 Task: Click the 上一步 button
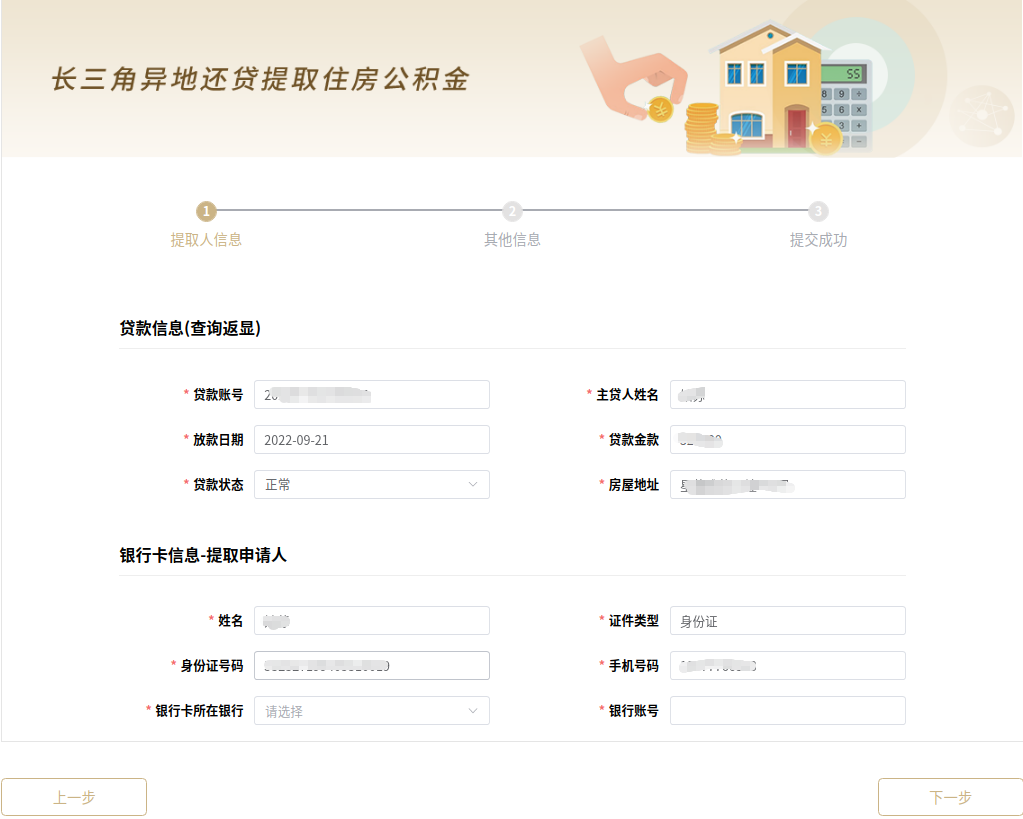[x=74, y=797]
